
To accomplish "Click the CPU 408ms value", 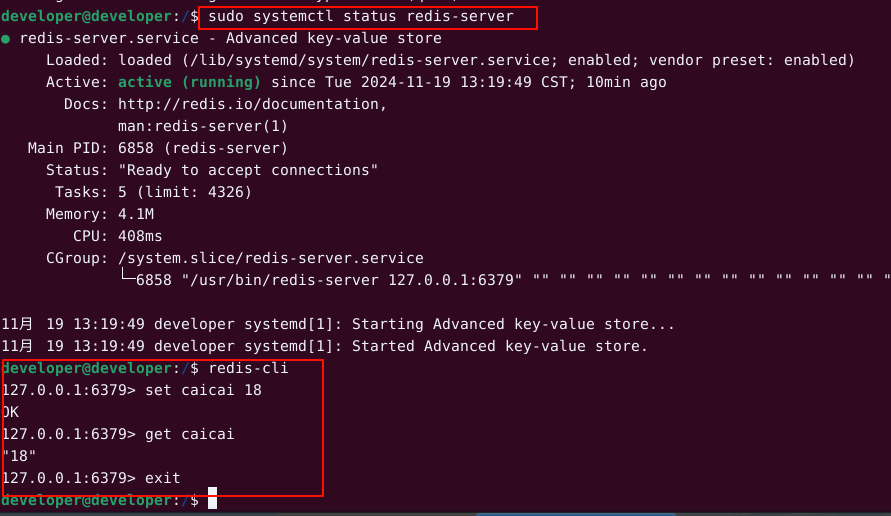I will tap(140, 236).
